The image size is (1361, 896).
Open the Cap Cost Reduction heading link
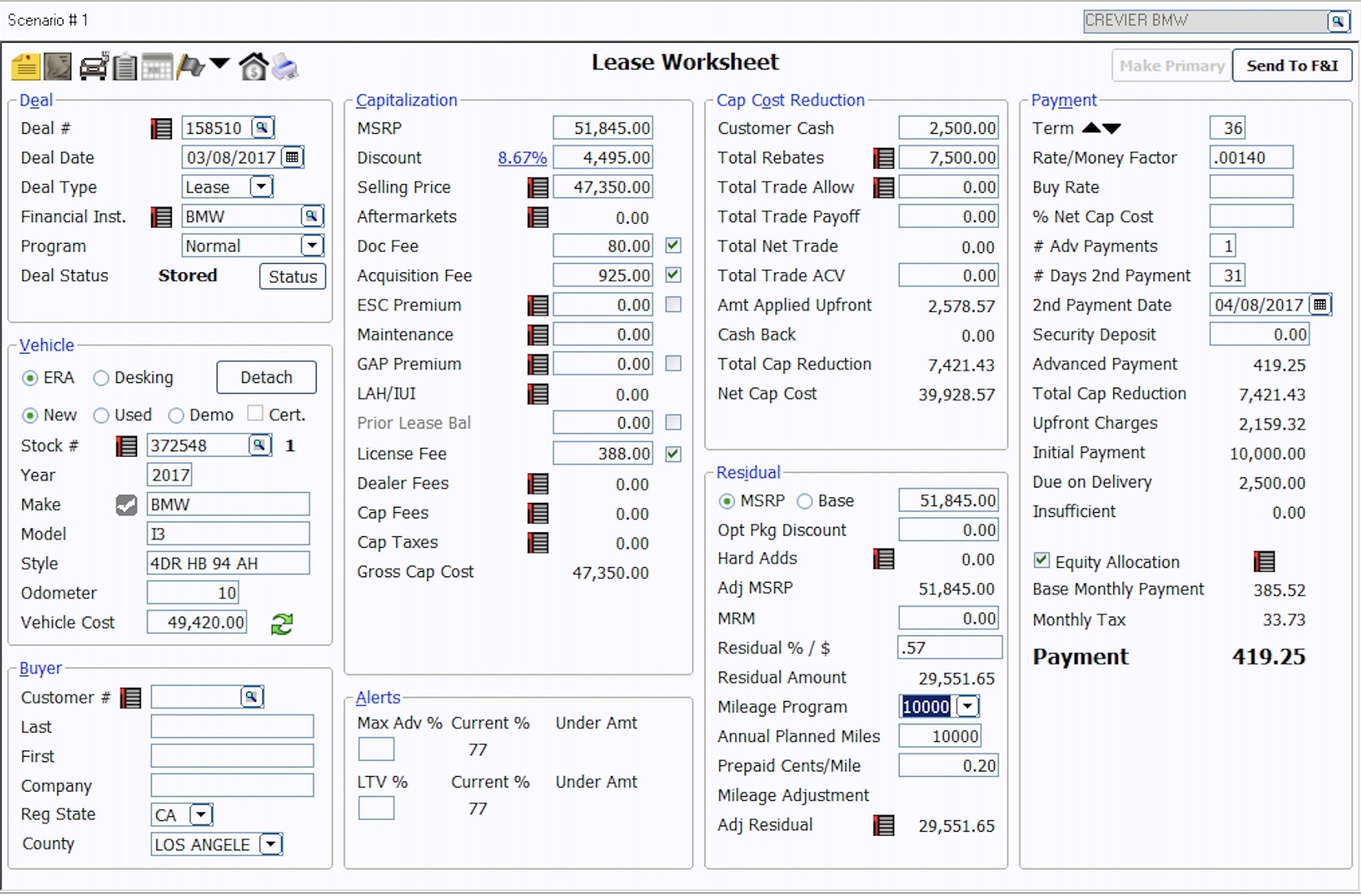point(790,101)
